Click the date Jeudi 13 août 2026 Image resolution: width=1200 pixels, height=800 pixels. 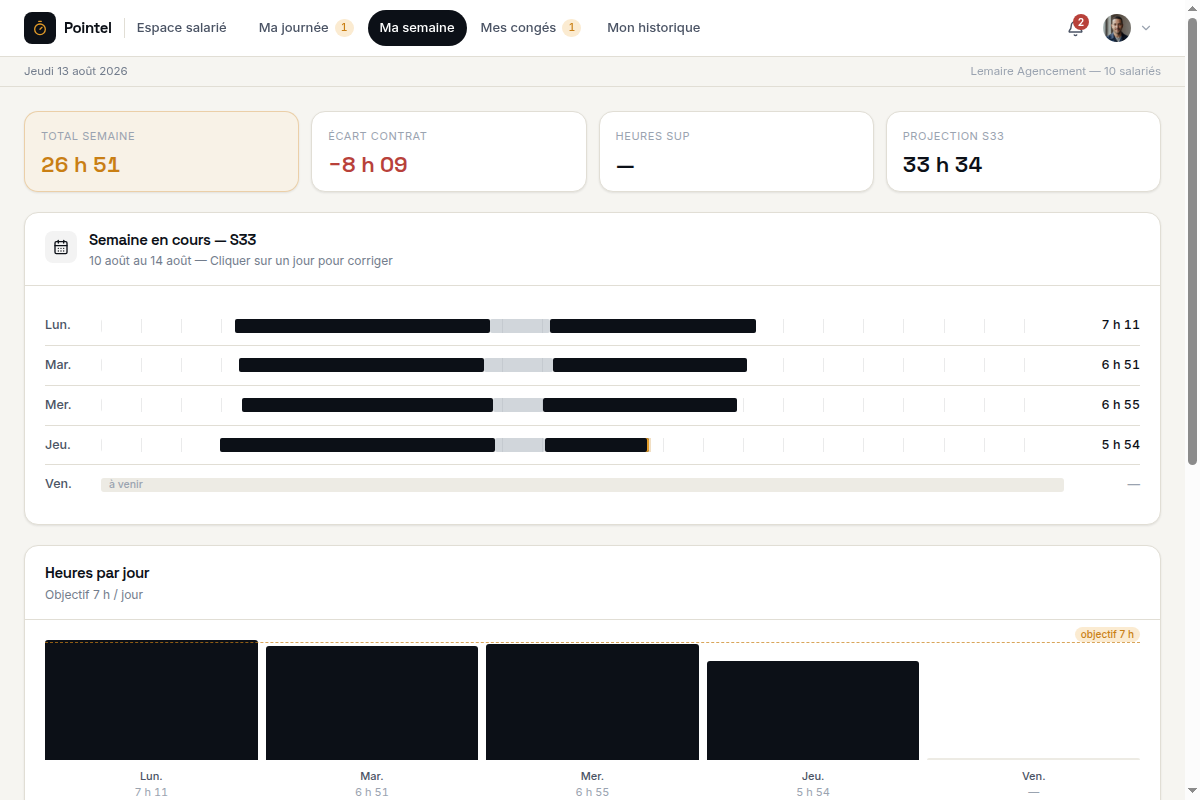tap(76, 71)
